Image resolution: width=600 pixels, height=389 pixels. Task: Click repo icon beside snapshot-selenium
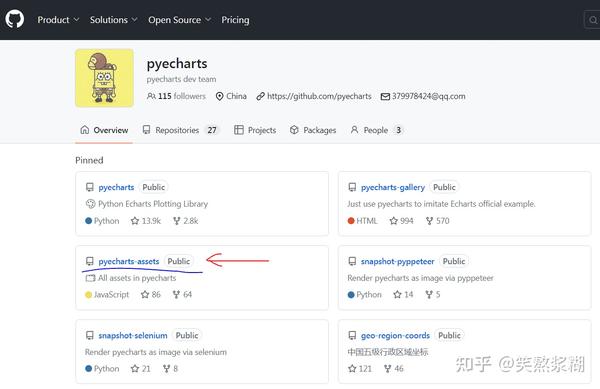pyautogui.click(x=90, y=335)
